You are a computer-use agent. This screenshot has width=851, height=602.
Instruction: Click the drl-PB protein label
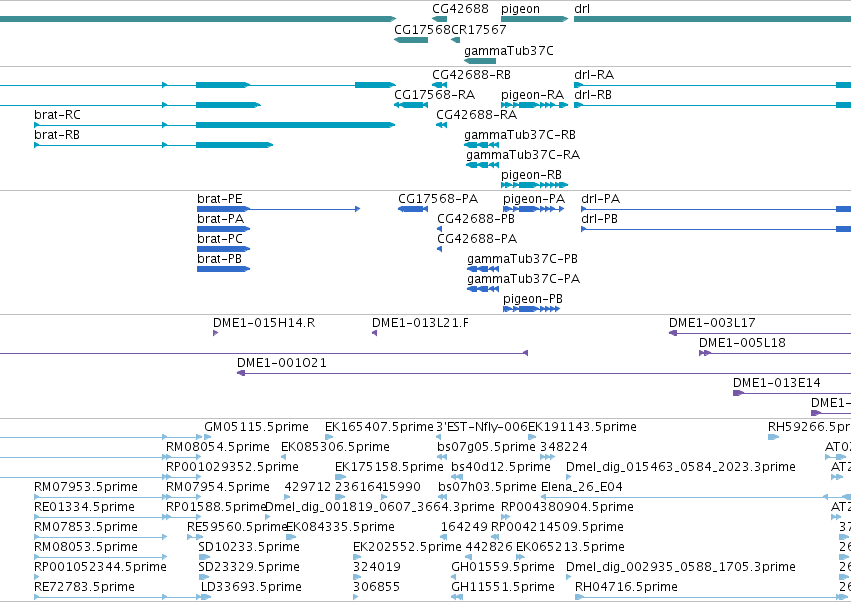[x=599, y=219]
